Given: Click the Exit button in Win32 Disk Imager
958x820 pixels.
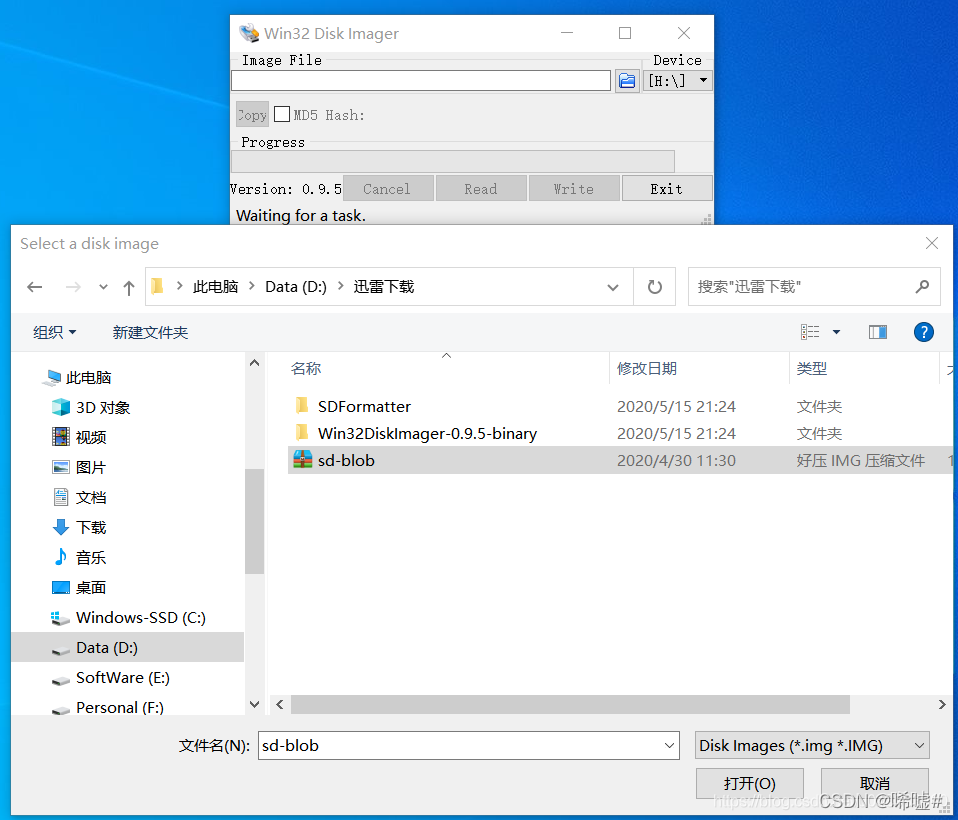Looking at the screenshot, I should tap(667, 189).
